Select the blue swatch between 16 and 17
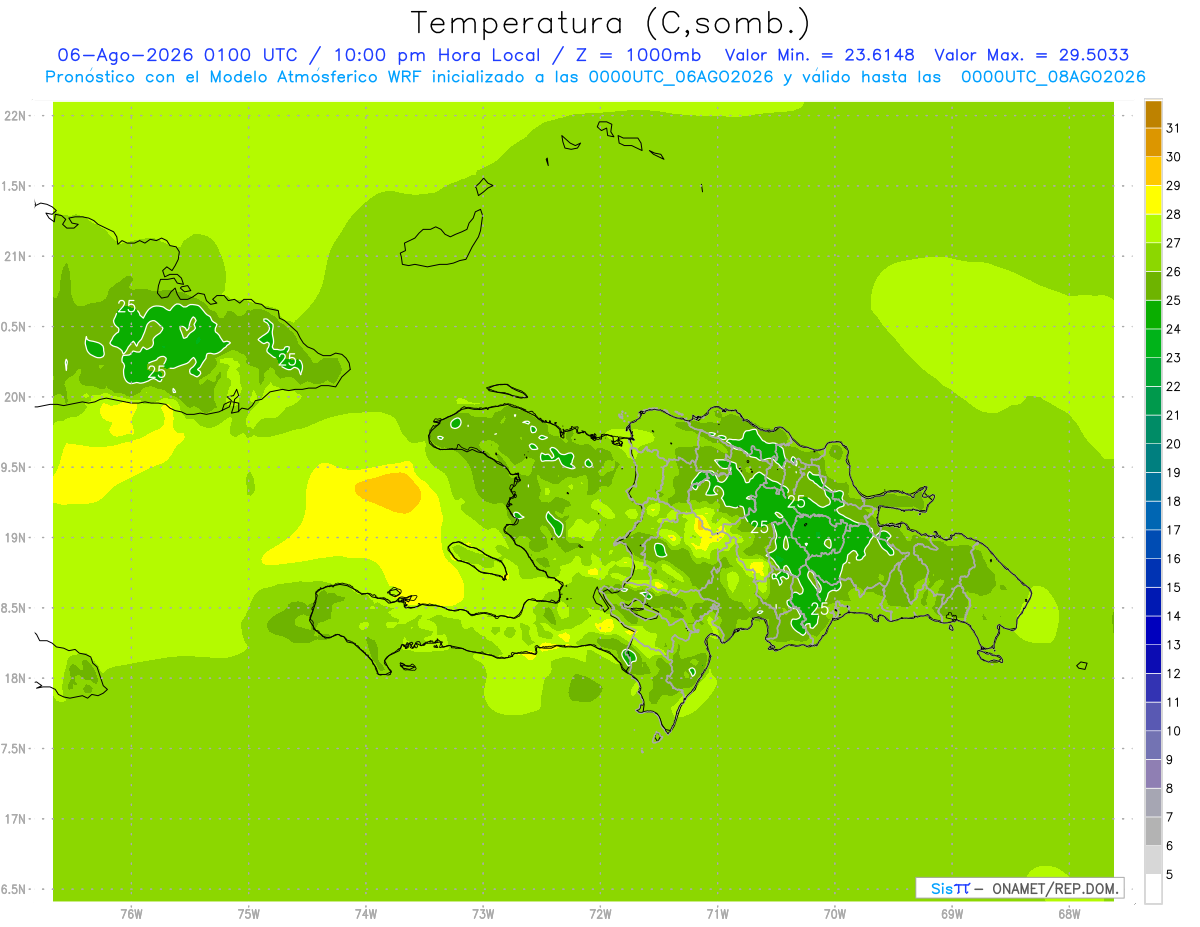This screenshot has height=927, width=1200. [1153, 544]
